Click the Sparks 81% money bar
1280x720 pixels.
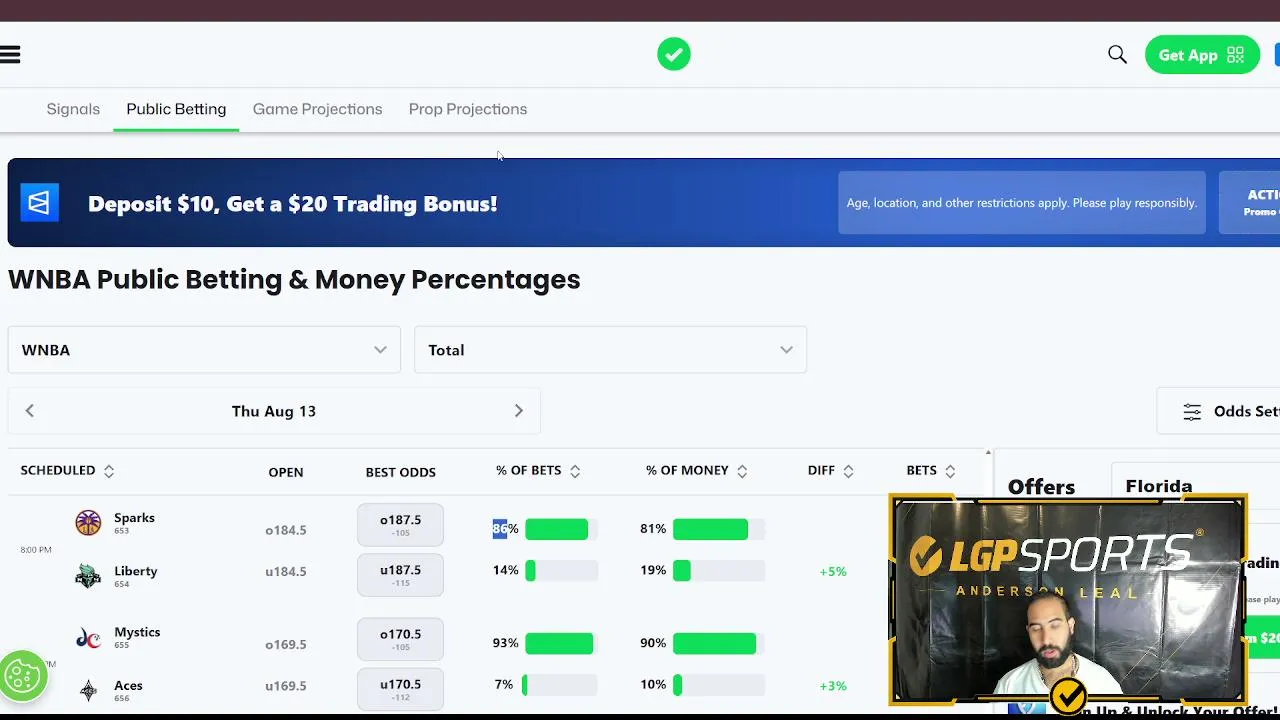[x=719, y=529]
